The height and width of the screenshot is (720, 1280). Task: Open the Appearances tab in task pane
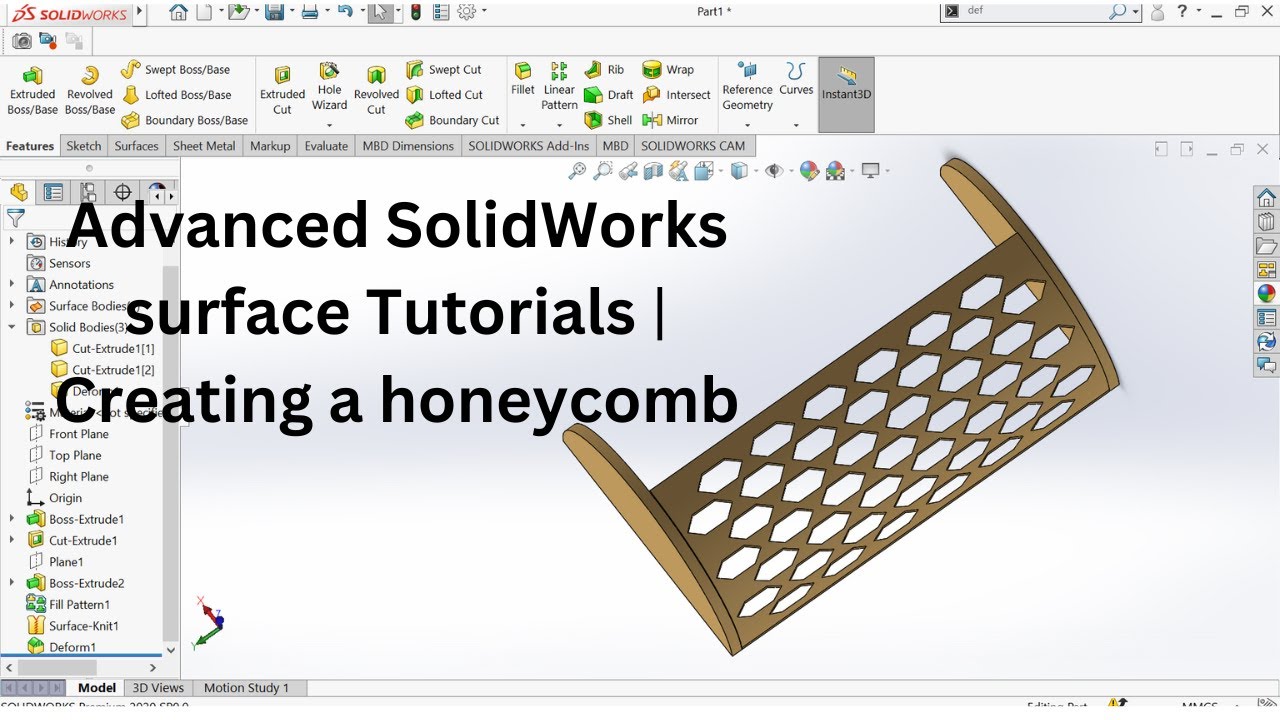[1266, 293]
